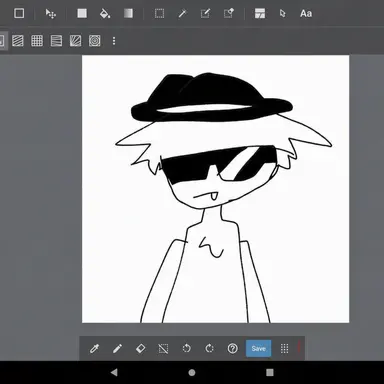Undo the last stroke
This screenshot has width=384, height=384.
pos(187,349)
